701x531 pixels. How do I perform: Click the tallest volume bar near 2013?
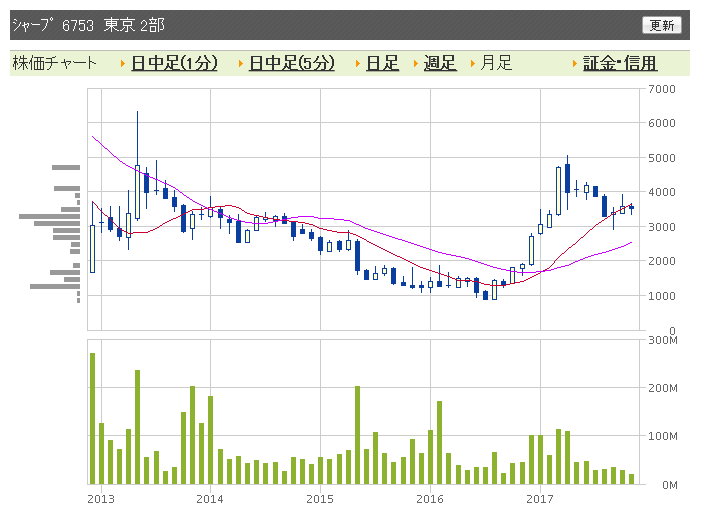point(93,418)
